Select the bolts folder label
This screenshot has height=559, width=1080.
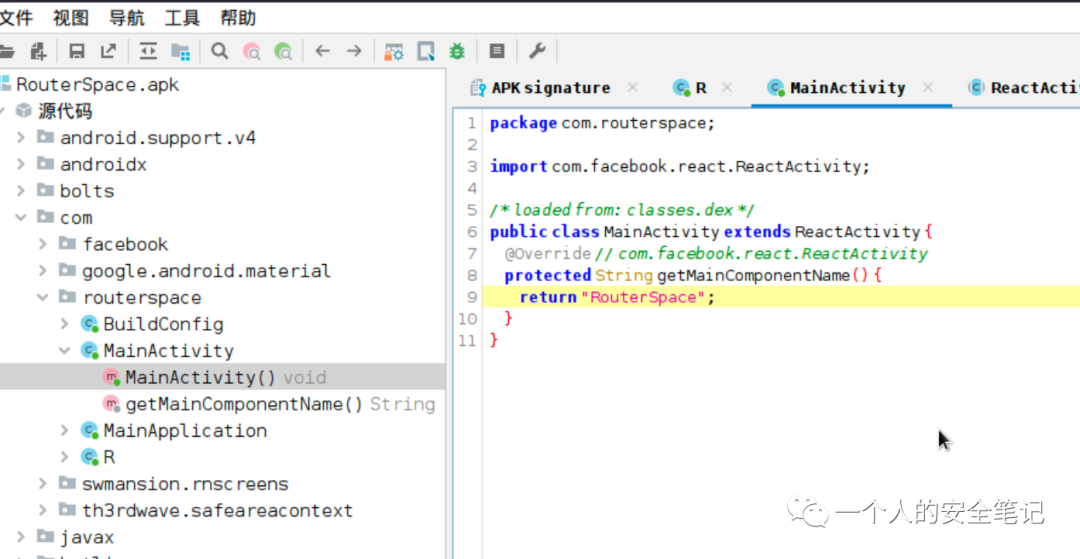point(87,191)
